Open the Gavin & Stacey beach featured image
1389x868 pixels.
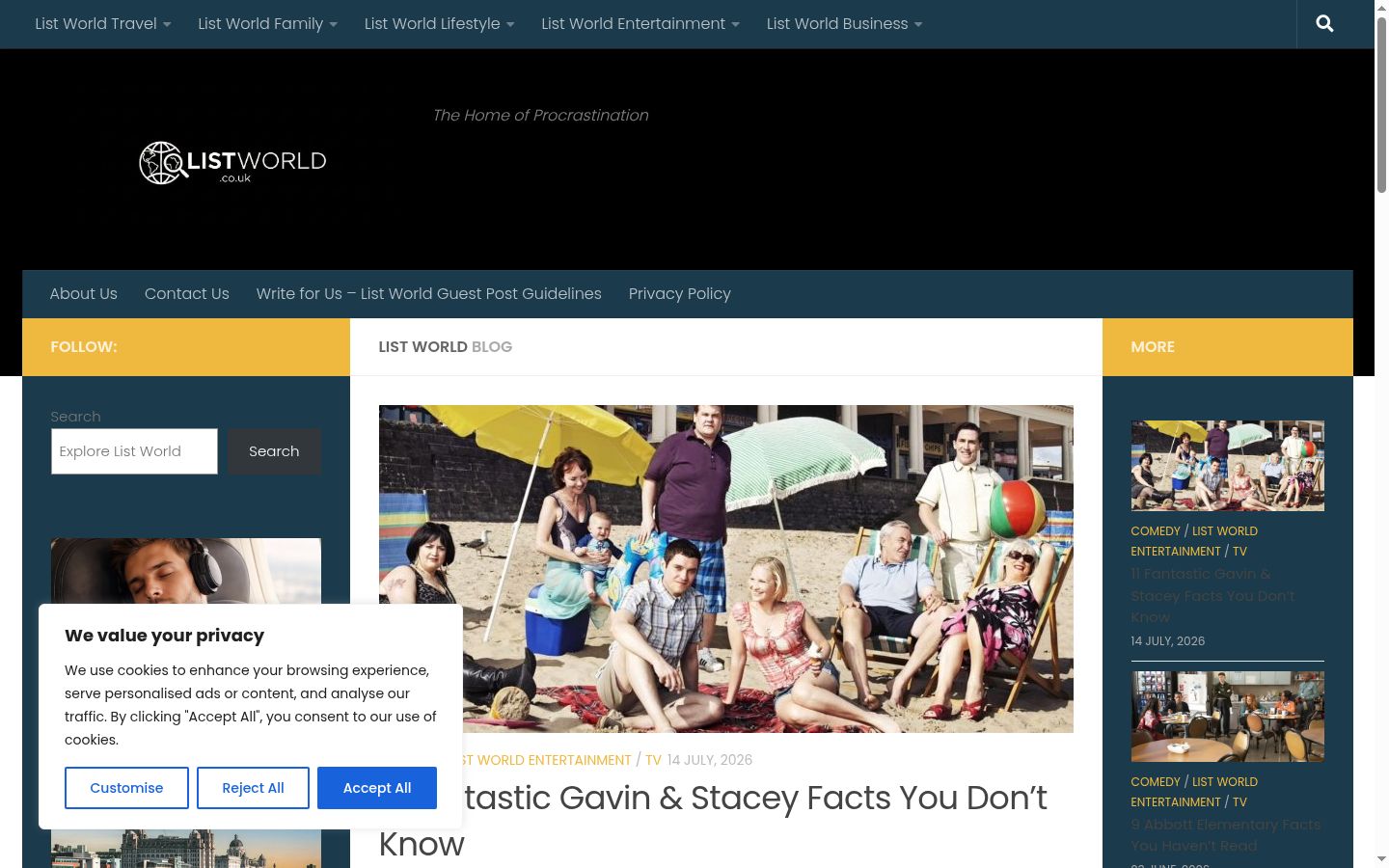726,569
